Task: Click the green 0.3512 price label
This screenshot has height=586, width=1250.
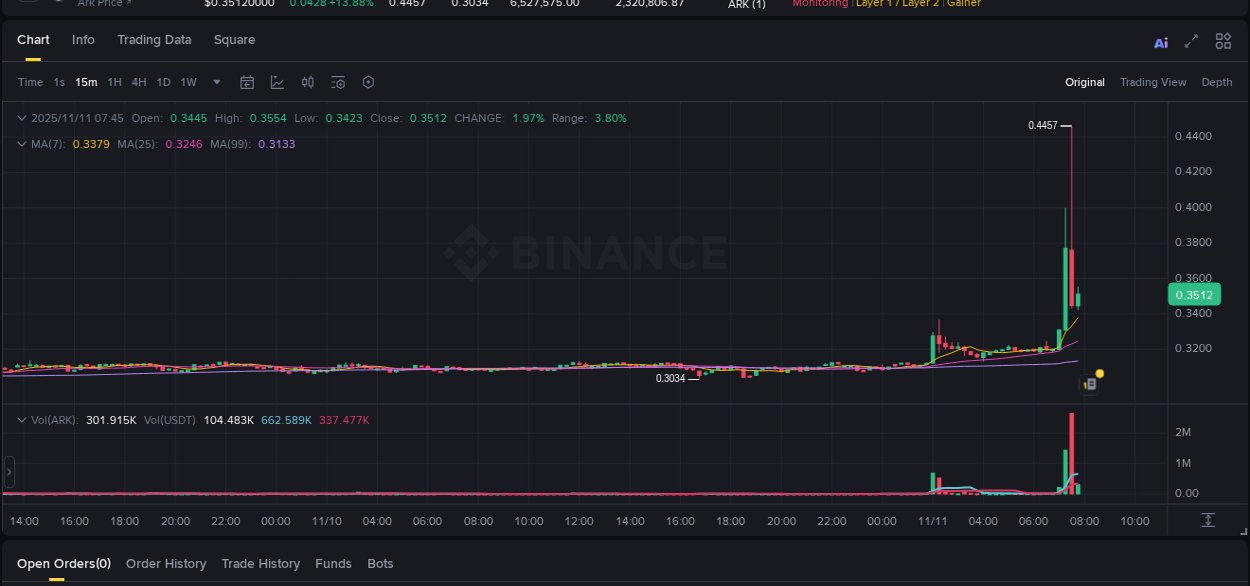Action: [x=1194, y=294]
